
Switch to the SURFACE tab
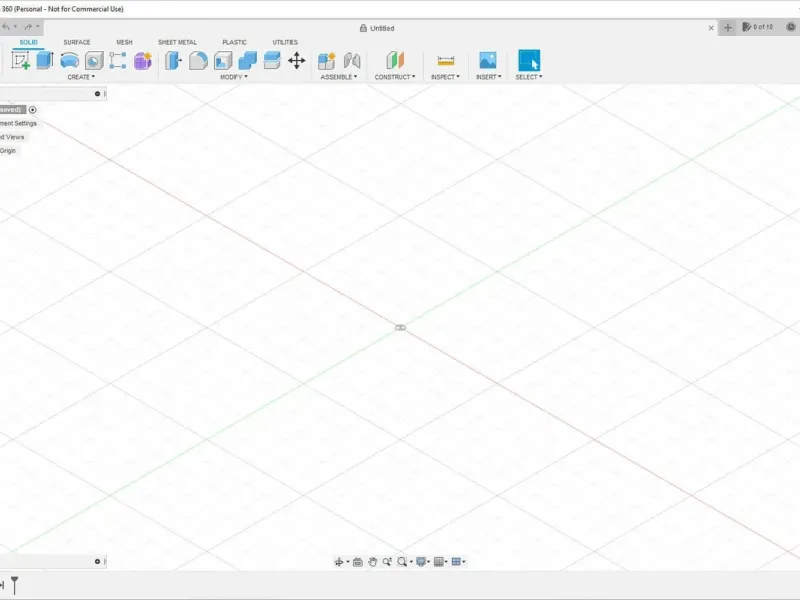[x=77, y=42]
